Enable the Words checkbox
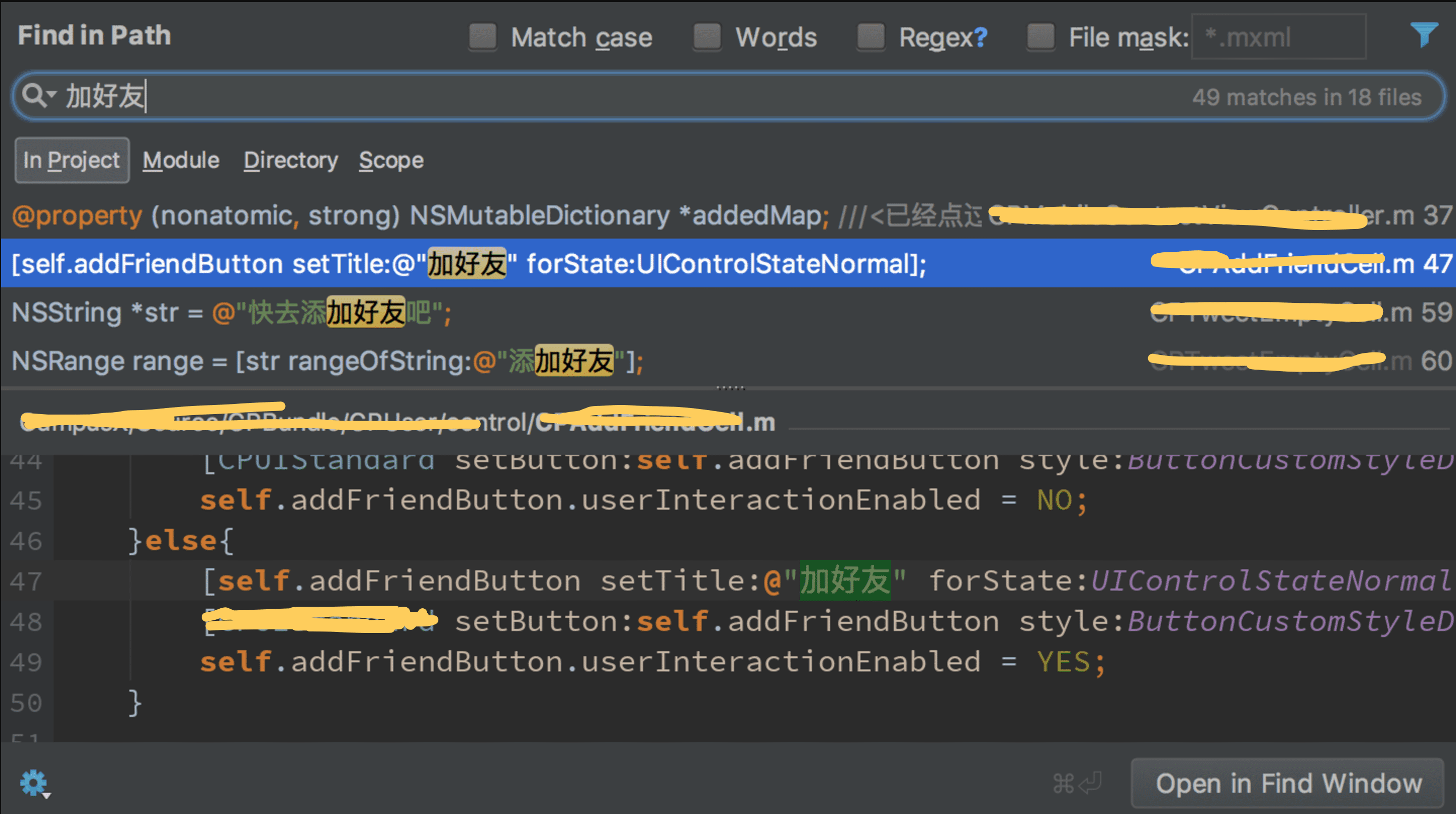The image size is (1456, 814). tap(707, 37)
